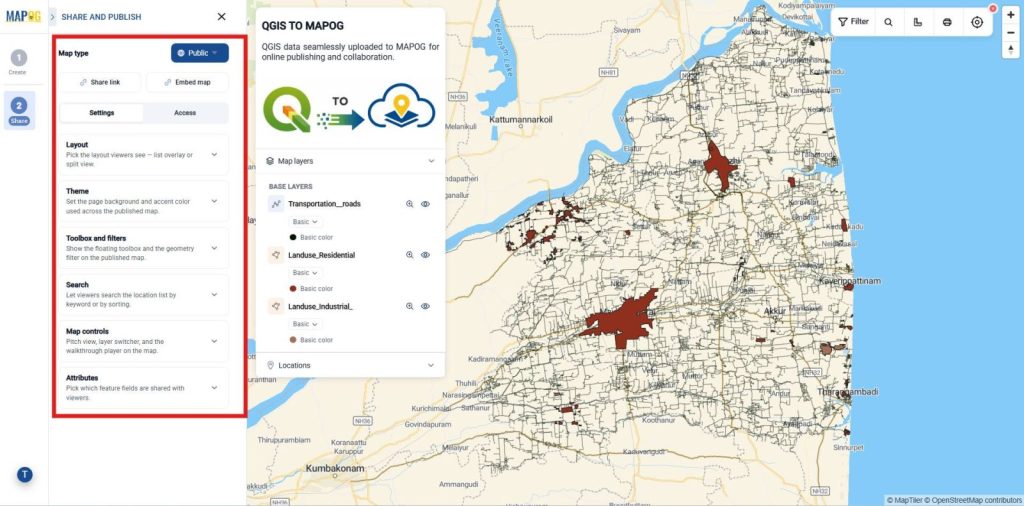The width and height of the screenshot is (1024, 506).
Task: Zoom to the Landuse_Industrial_ layer
Action: 409,306
